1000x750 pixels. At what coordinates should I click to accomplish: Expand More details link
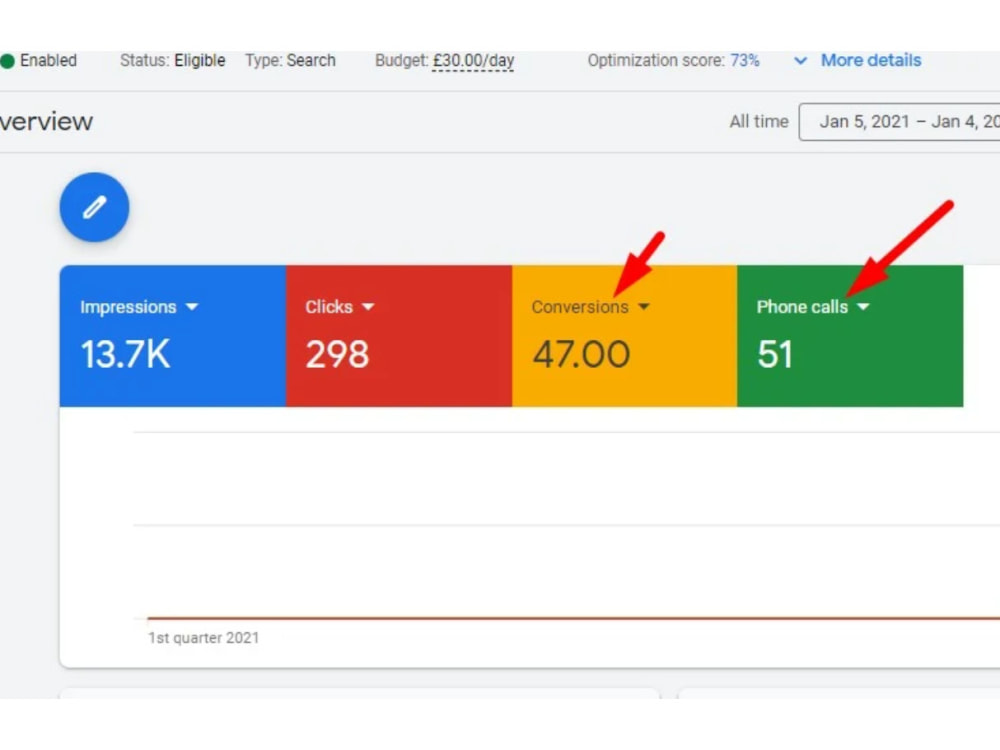click(x=871, y=61)
